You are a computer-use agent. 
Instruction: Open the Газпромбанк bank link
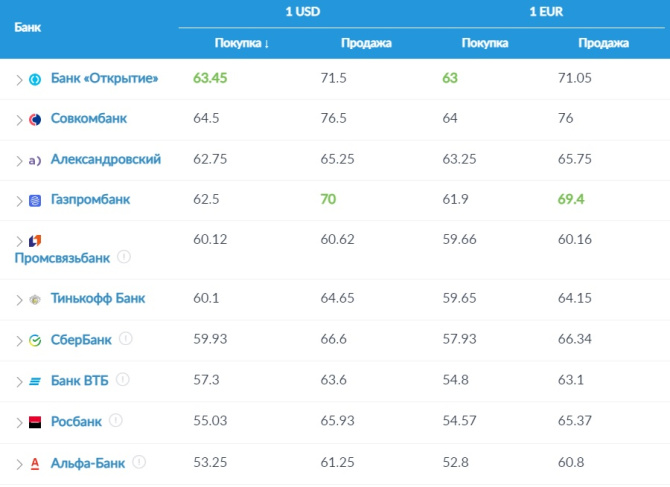(90, 200)
